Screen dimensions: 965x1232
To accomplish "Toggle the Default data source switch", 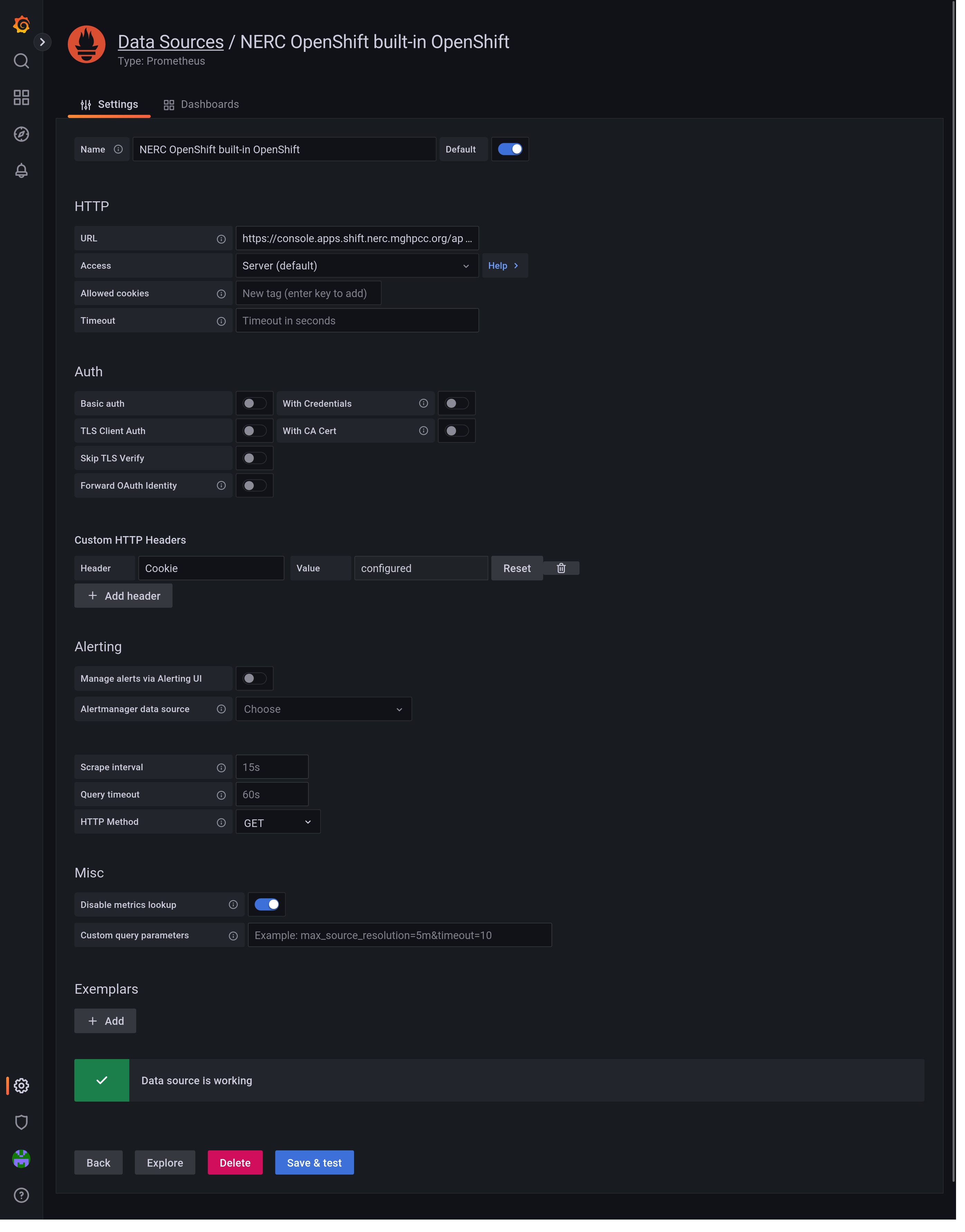I will pos(515,150).
